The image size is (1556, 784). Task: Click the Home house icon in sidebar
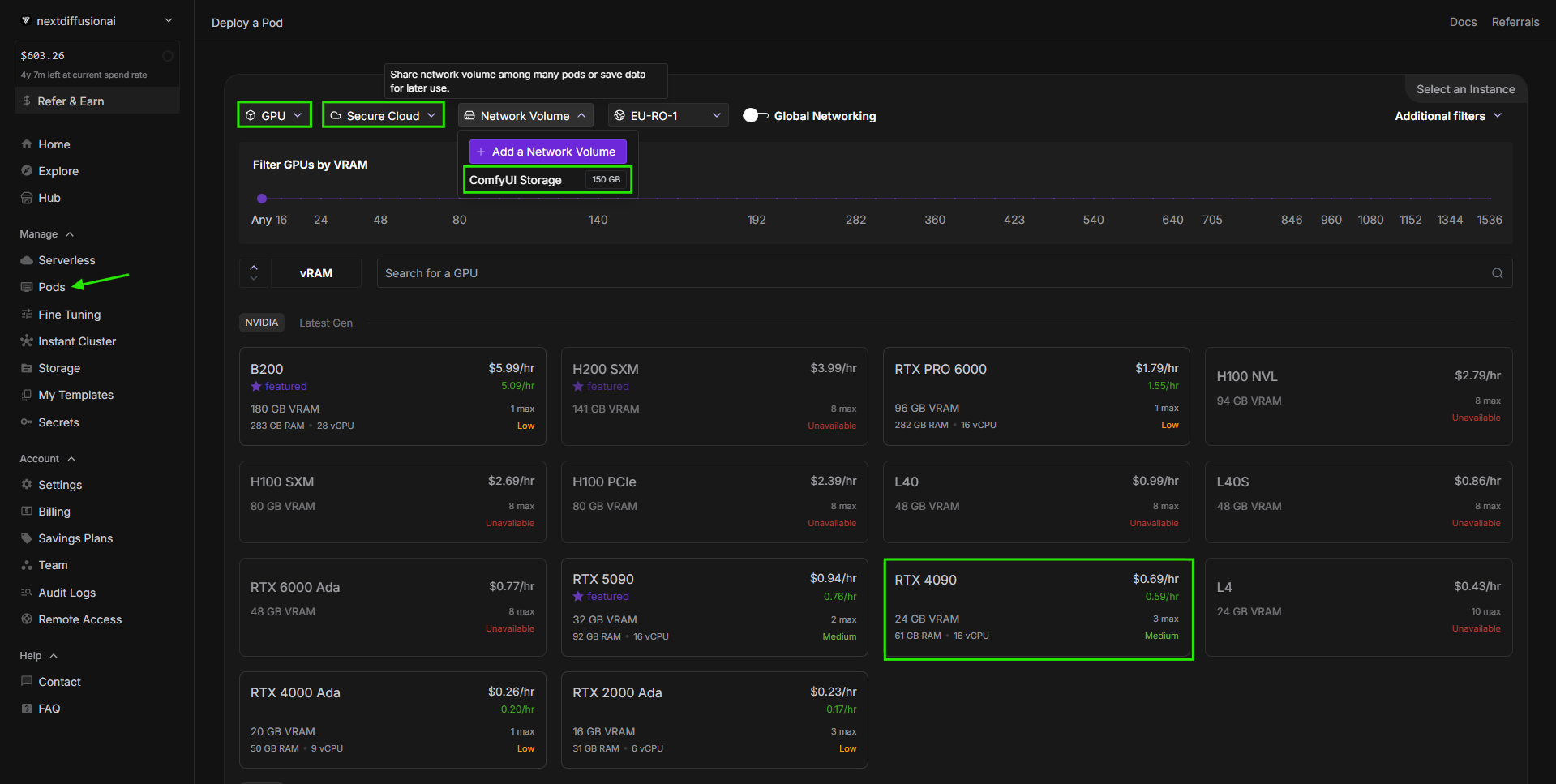coord(27,144)
